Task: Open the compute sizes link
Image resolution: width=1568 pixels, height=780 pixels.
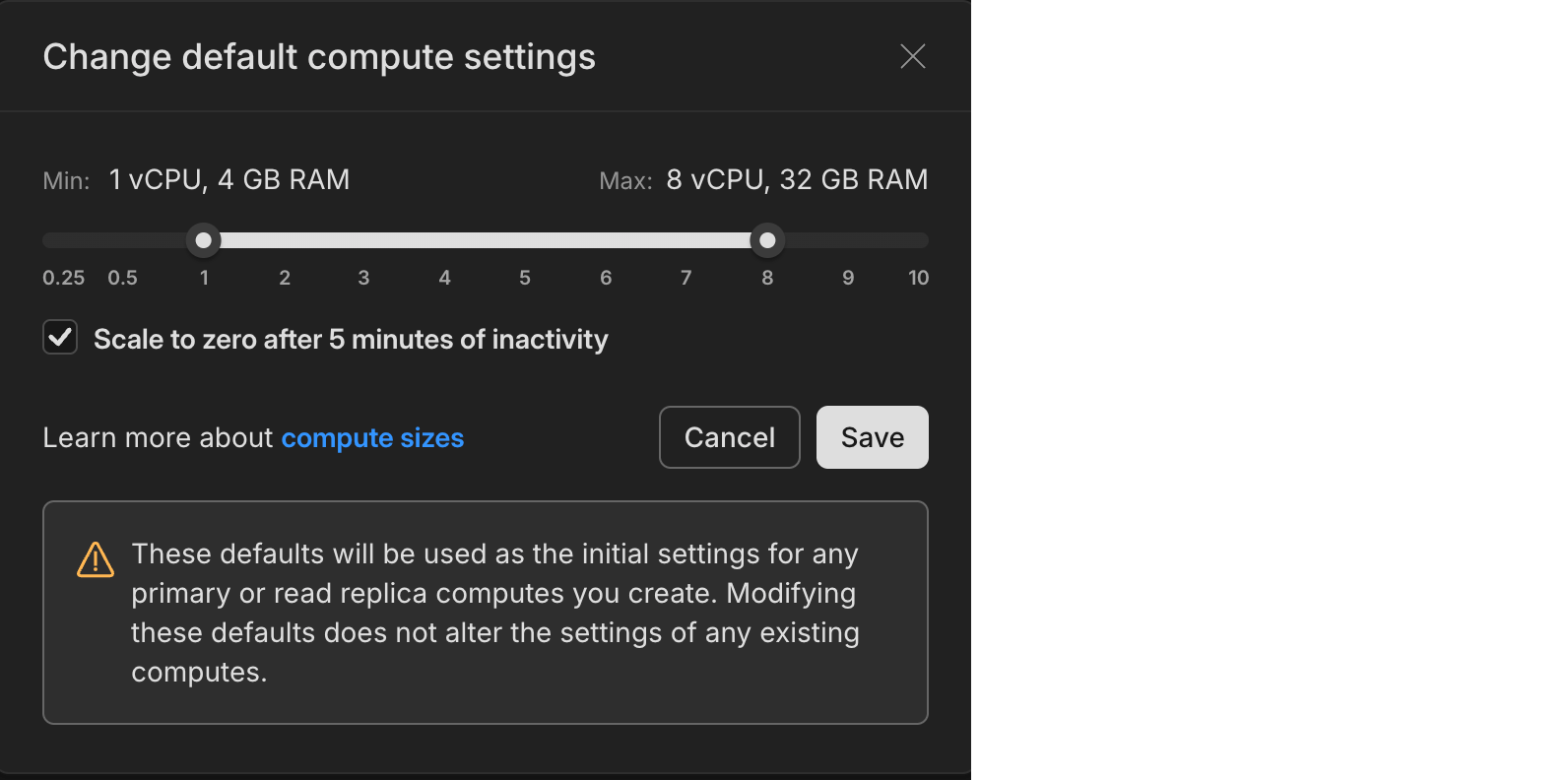Action: click(372, 437)
